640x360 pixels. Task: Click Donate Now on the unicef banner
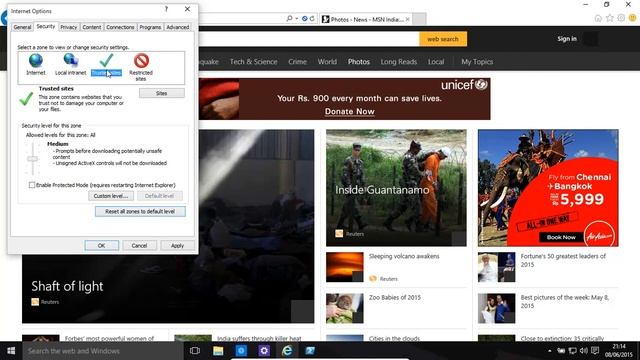350,111
